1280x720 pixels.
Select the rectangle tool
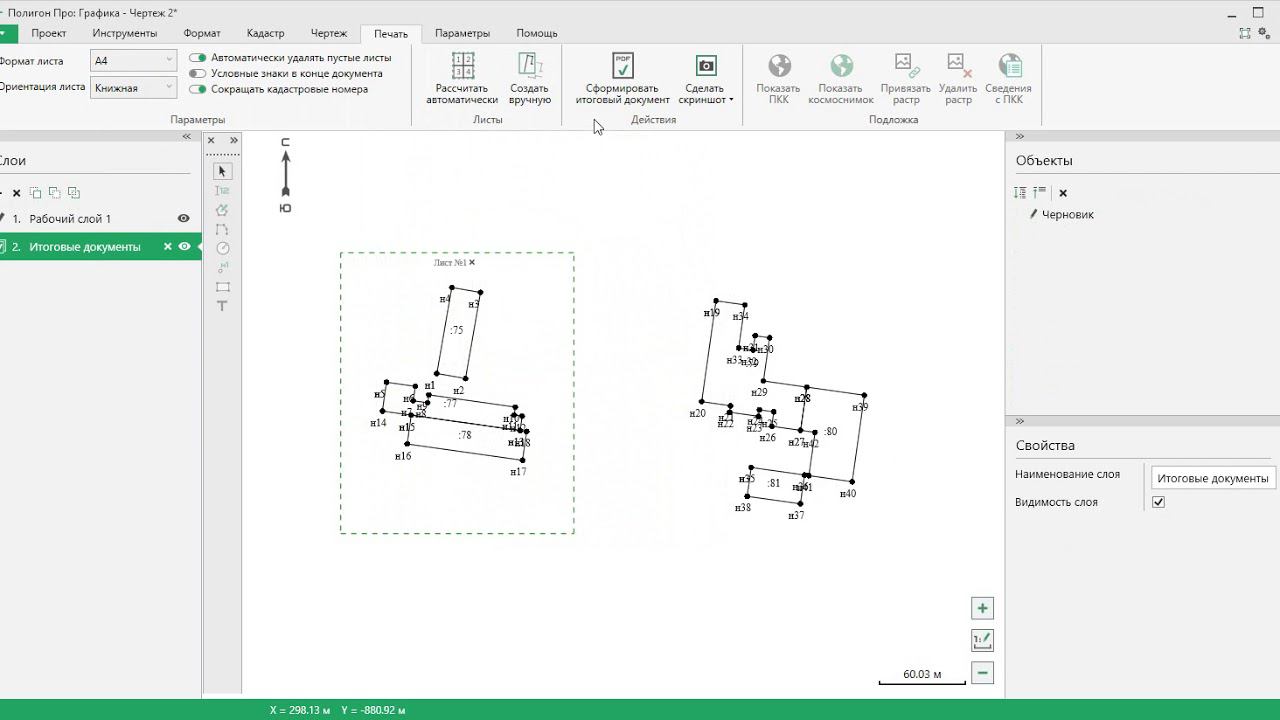click(223, 287)
